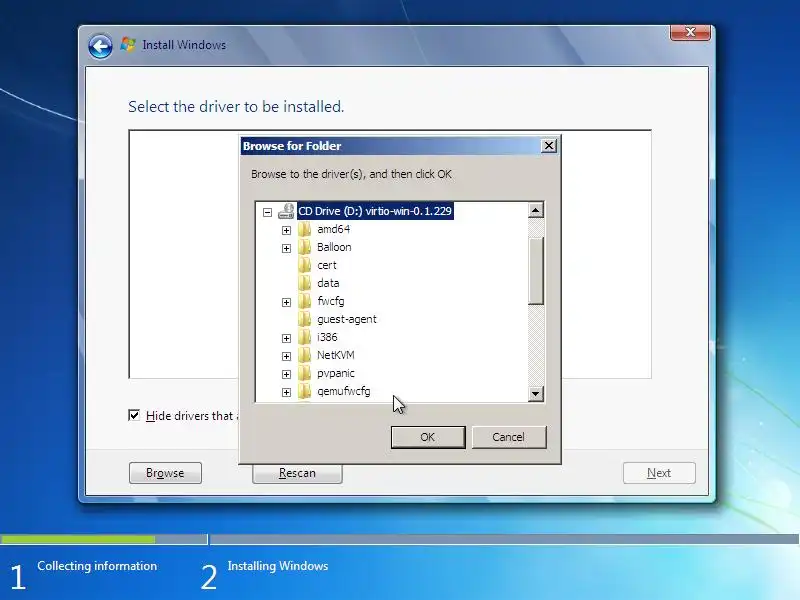Click the Windows flag icon in title bar

tap(128, 44)
